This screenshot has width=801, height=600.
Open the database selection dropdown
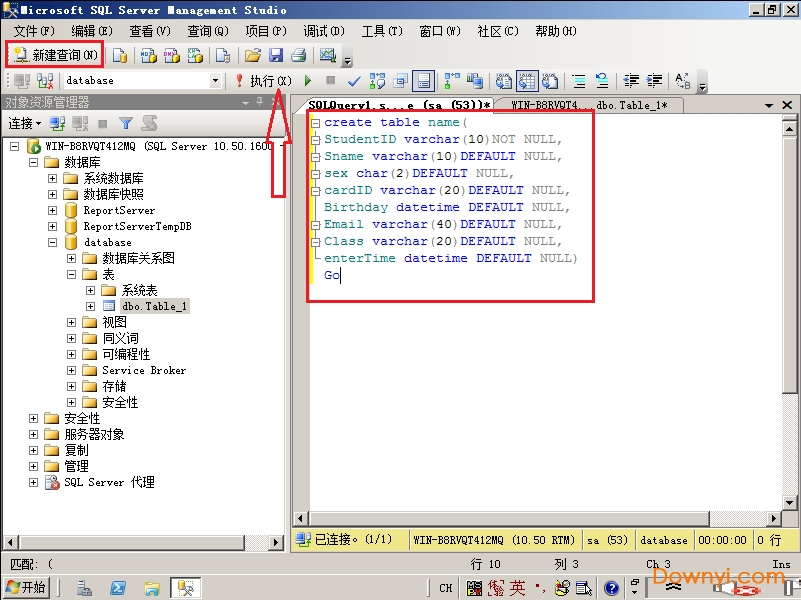pyautogui.click(x=215, y=81)
